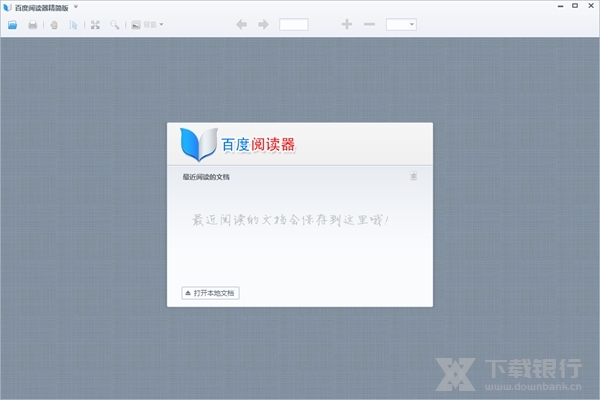Select the Hand pan tool
Viewport: 600px width, 400px height.
(x=54, y=25)
